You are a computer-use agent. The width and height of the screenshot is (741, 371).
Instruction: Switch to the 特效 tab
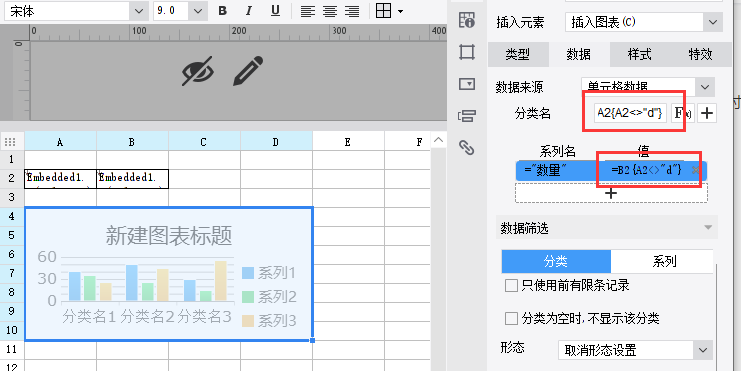tap(700, 54)
